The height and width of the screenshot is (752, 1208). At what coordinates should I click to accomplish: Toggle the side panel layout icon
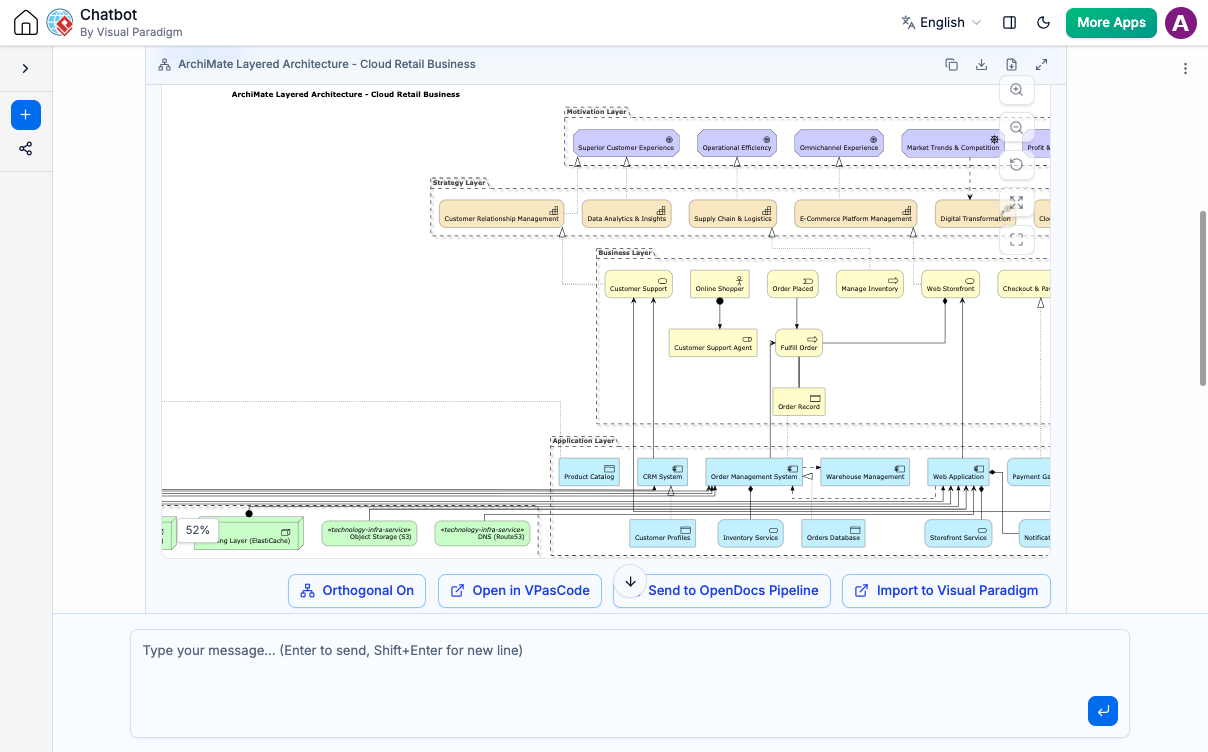[1010, 23]
